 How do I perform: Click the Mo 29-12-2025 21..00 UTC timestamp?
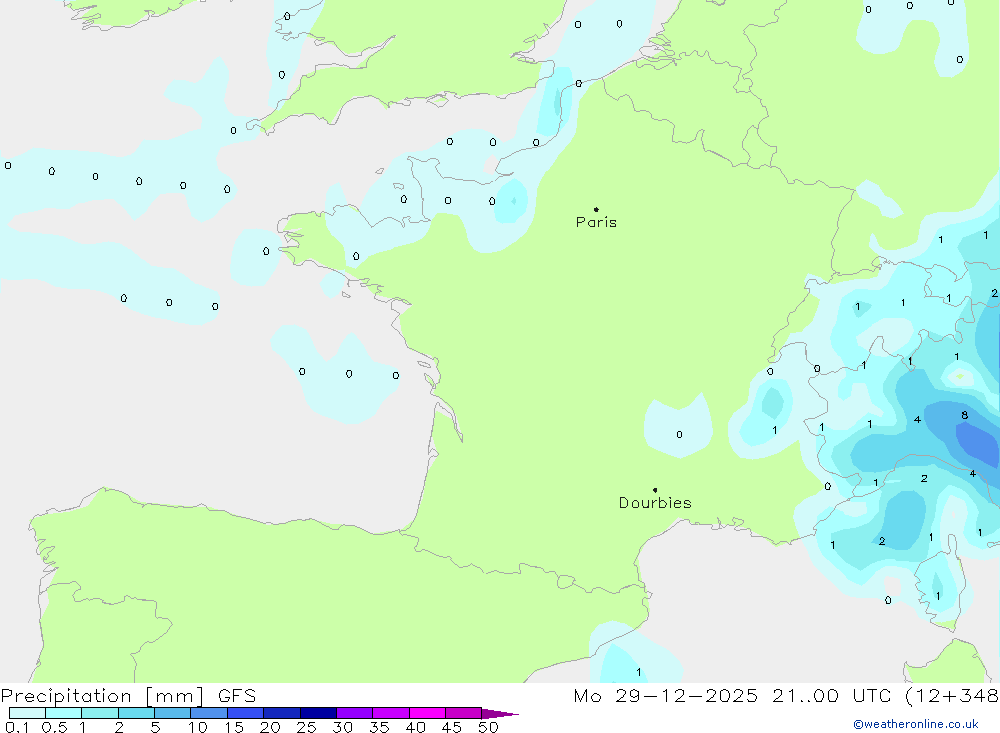[732, 695]
